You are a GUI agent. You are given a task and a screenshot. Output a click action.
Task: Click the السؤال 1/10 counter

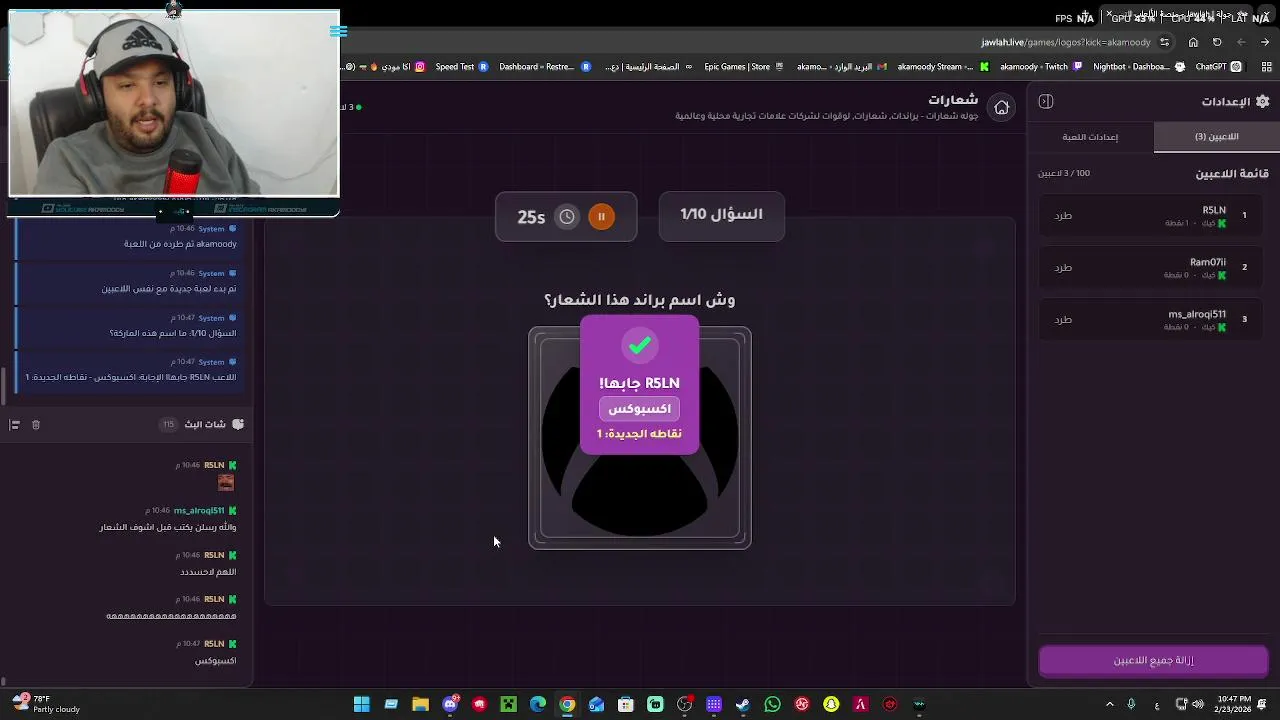coord(721,215)
